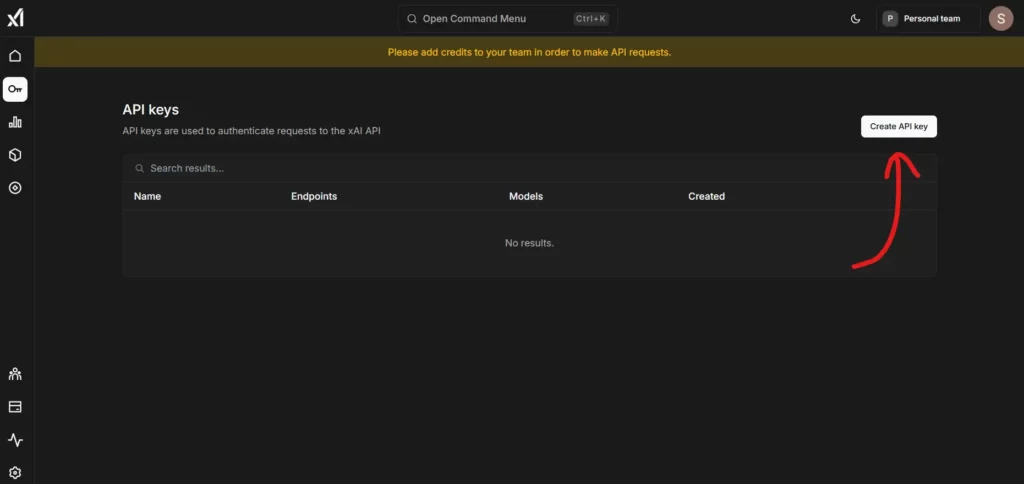Open the activity pulse icon
Viewport: 1024px width, 484px height.
coord(15,440)
